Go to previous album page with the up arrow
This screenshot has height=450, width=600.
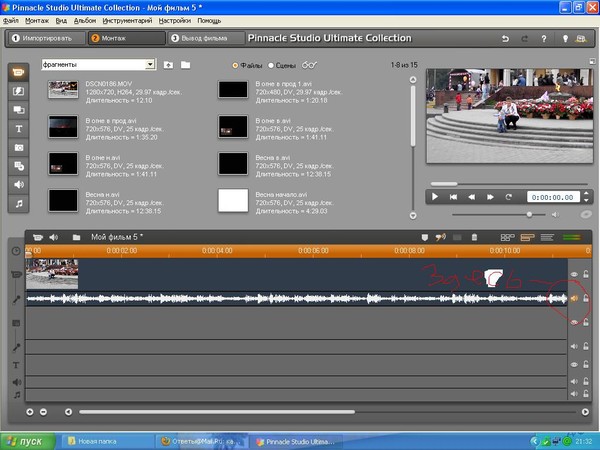click(x=413, y=80)
